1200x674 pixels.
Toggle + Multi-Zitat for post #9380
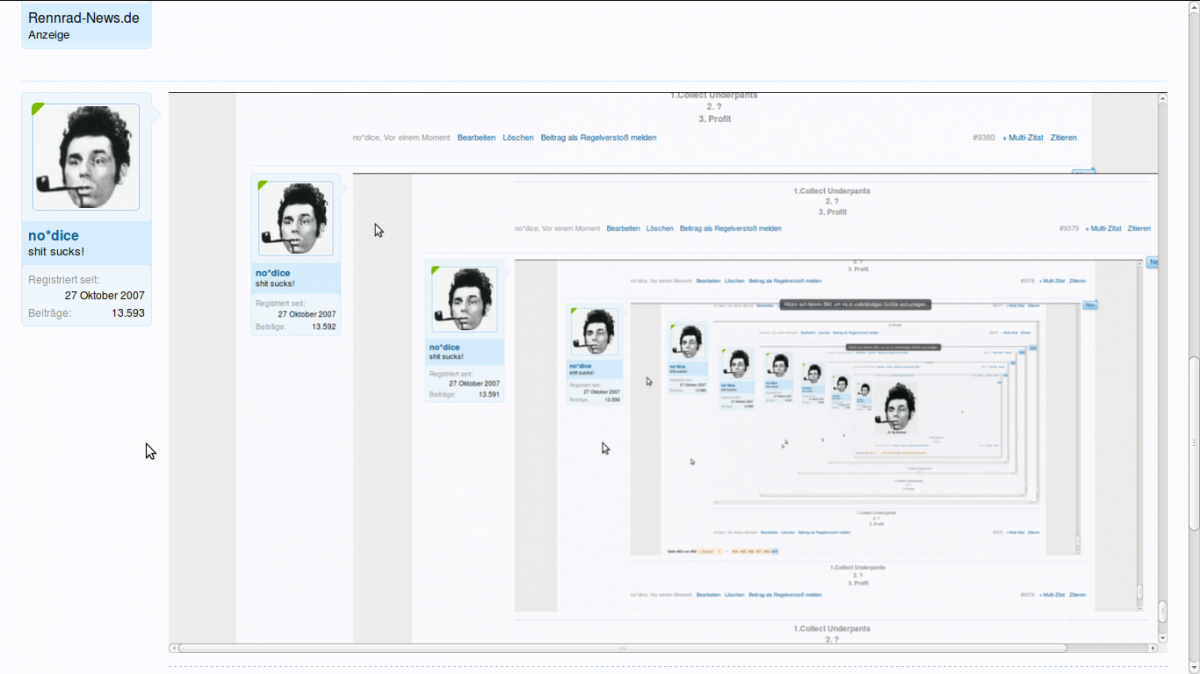1022,138
